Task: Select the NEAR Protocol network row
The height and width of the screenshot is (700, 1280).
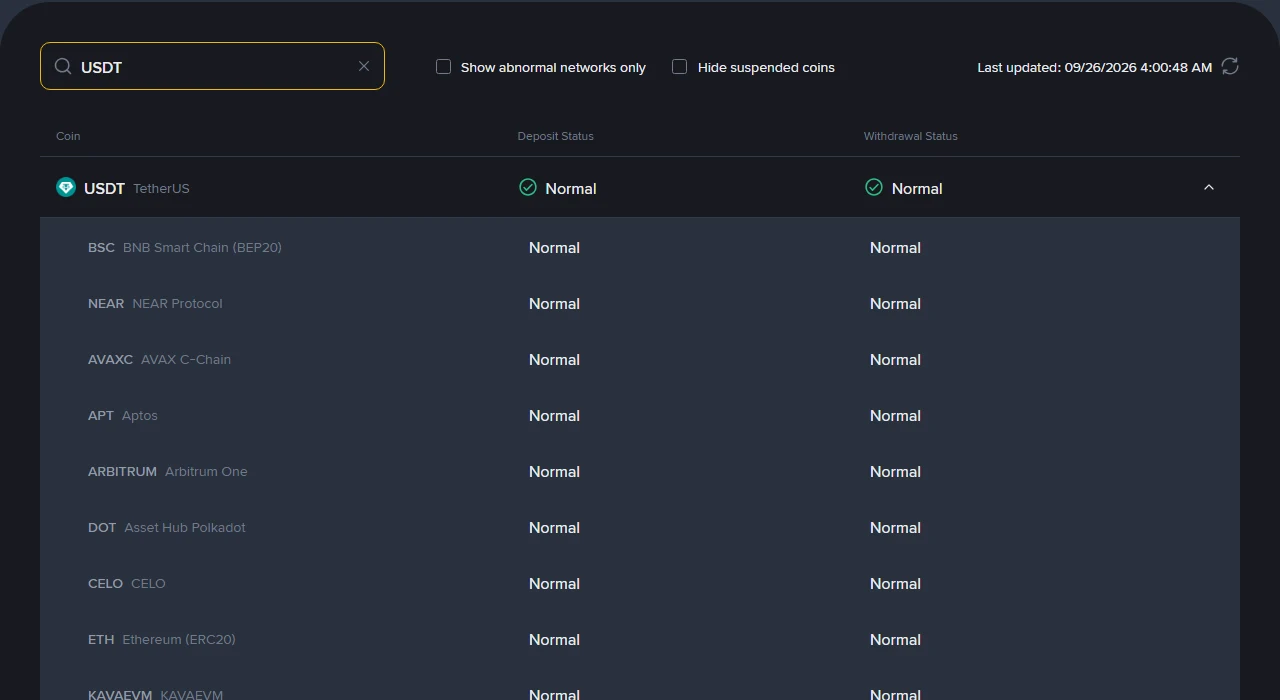Action: tap(640, 303)
